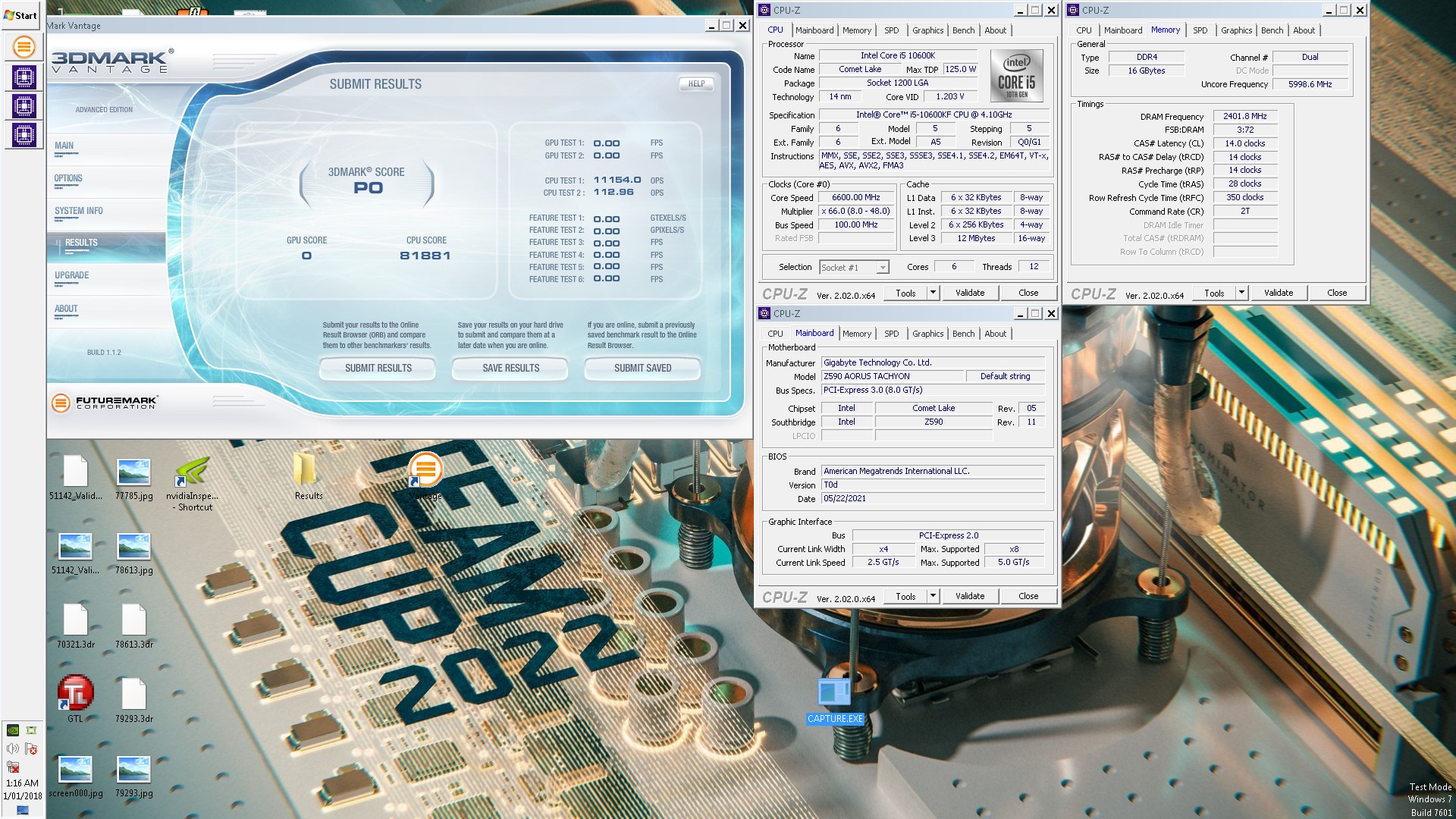Click the CPU TEST 2 value 112.96
The width and height of the screenshot is (1456, 819).
[x=613, y=193]
